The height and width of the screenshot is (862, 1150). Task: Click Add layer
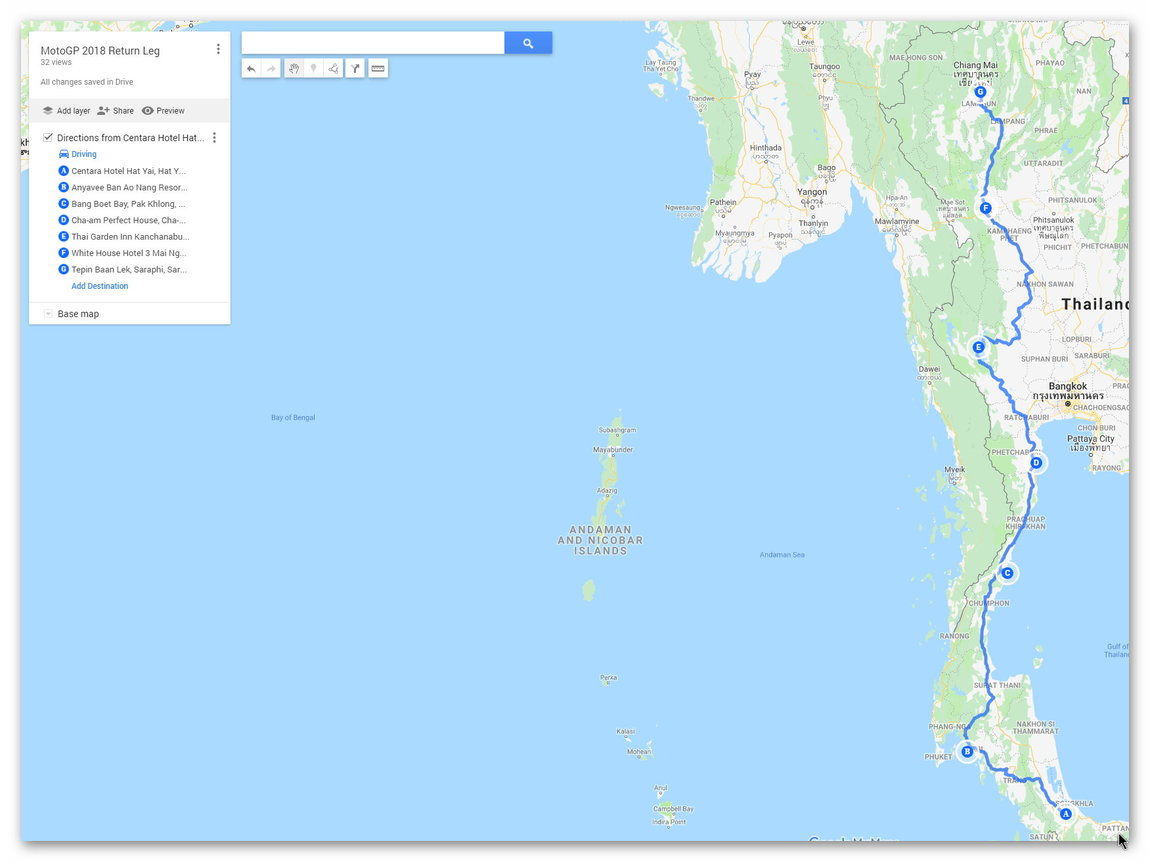[66, 111]
